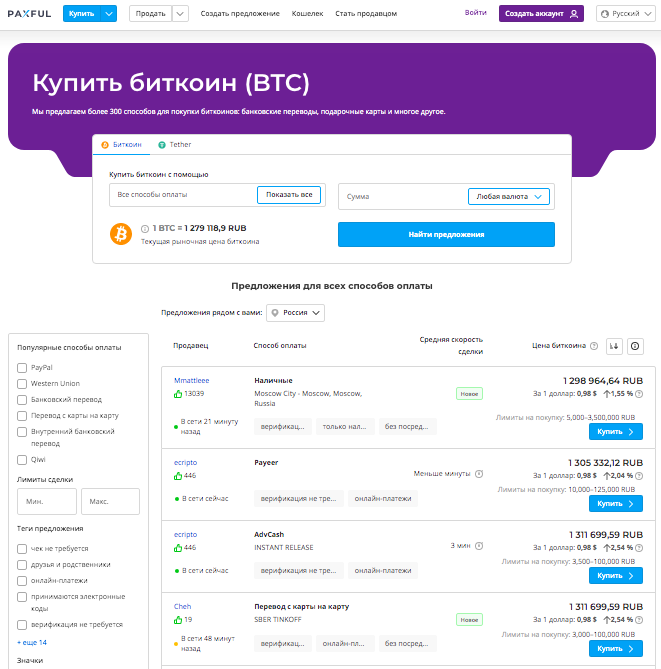Viewport: 661px width, 669px height.
Task: Switch to the Tether tab
Action: [x=174, y=145]
